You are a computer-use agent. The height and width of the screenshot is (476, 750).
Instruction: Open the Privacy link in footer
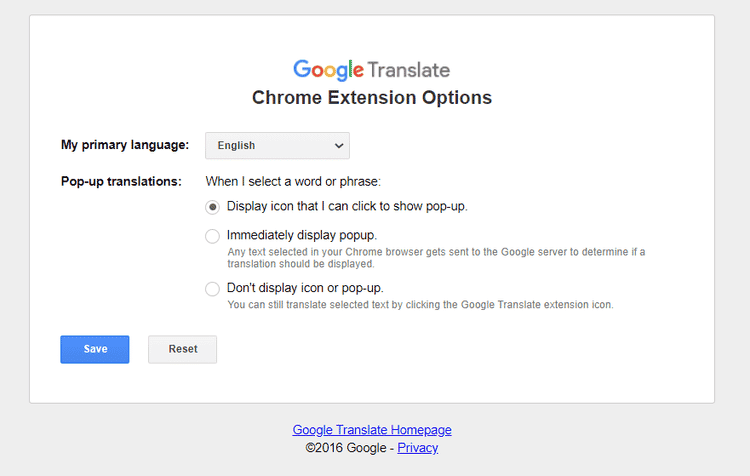pyautogui.click(x=418, y=448)
